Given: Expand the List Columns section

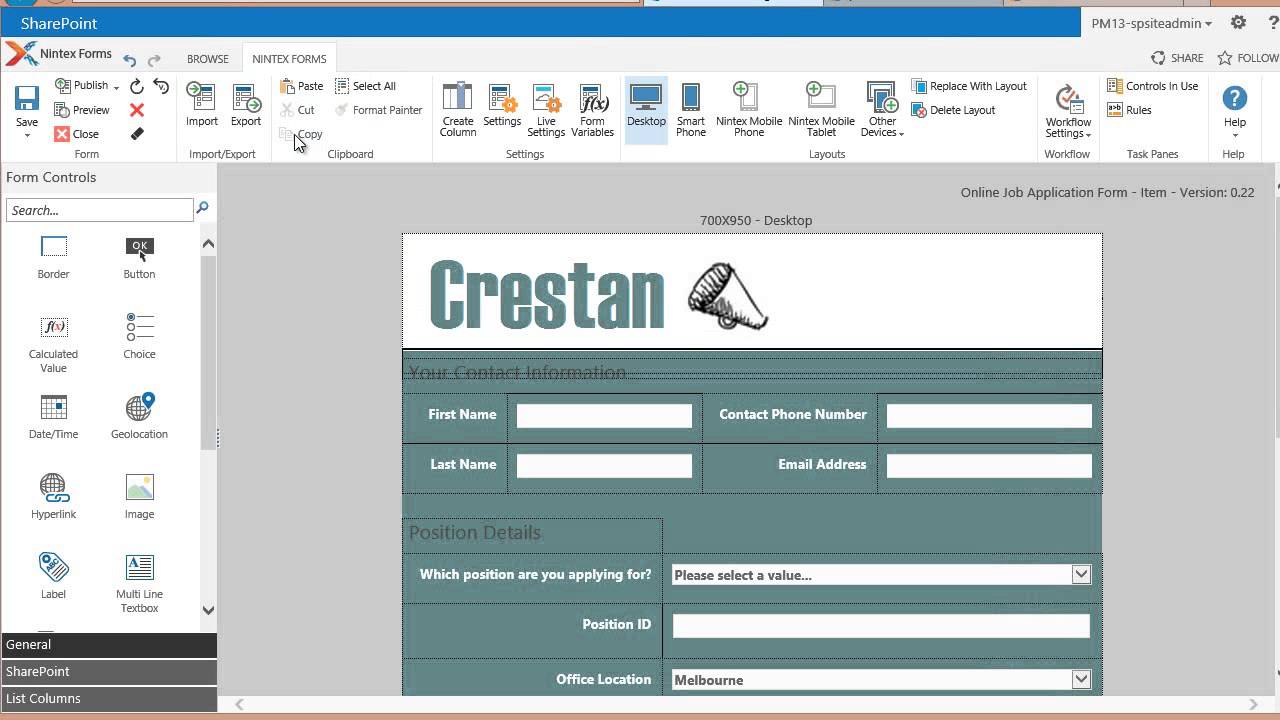Looking at the screenshot, I should click(x=108, y=699).
